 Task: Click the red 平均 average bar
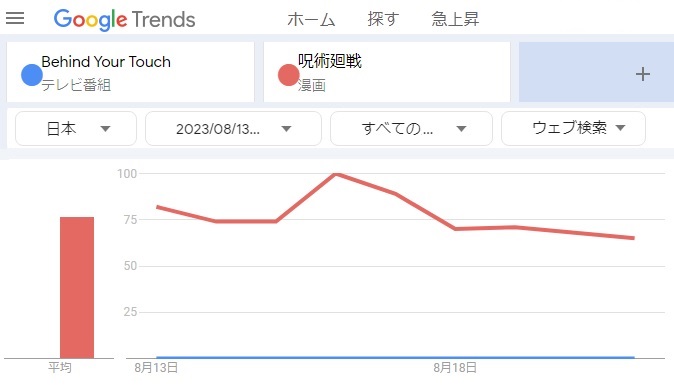coord(77,287)
